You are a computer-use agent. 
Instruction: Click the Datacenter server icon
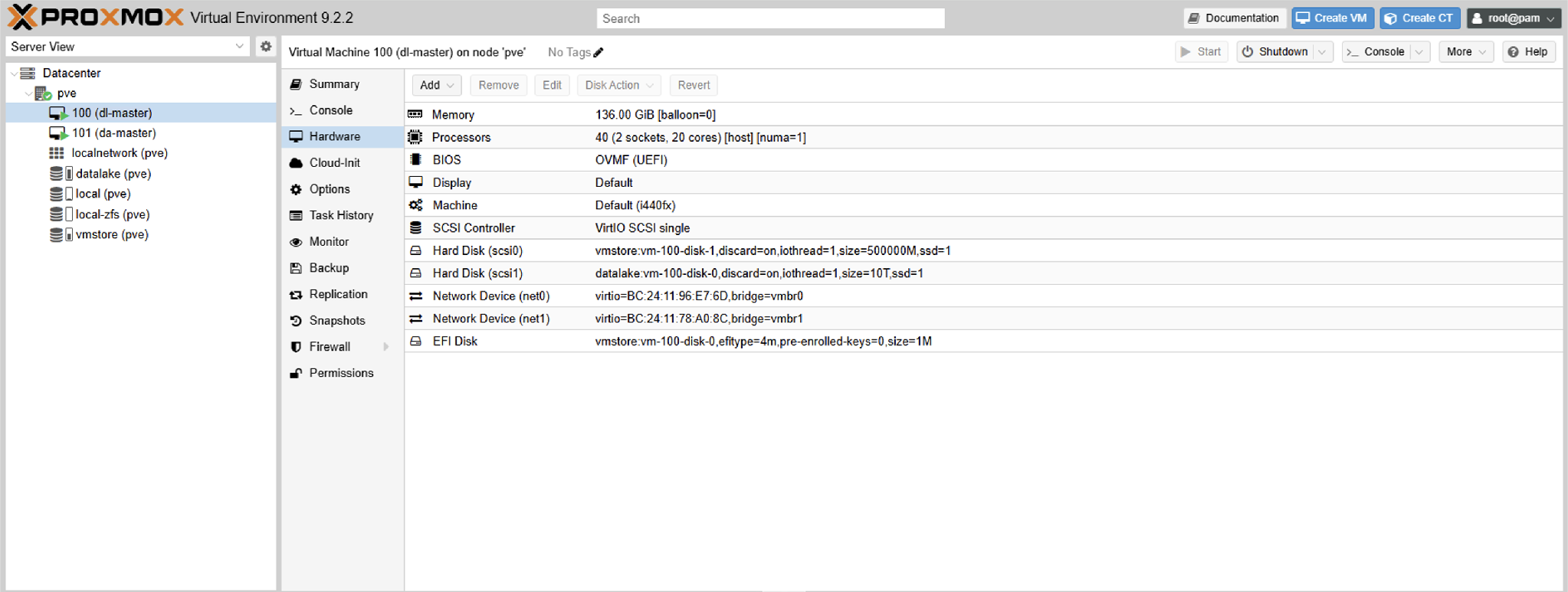coord(28,74)
